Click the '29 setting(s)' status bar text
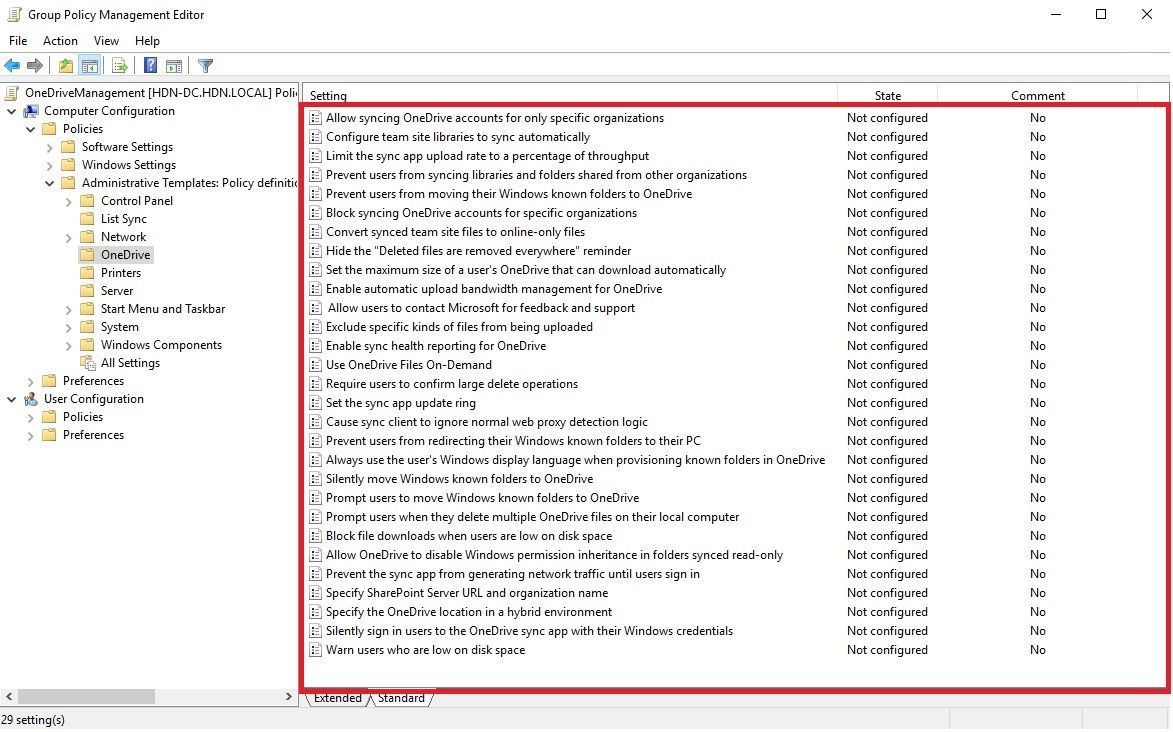This screenshot has width=1173, height=732. click(33, 720)
